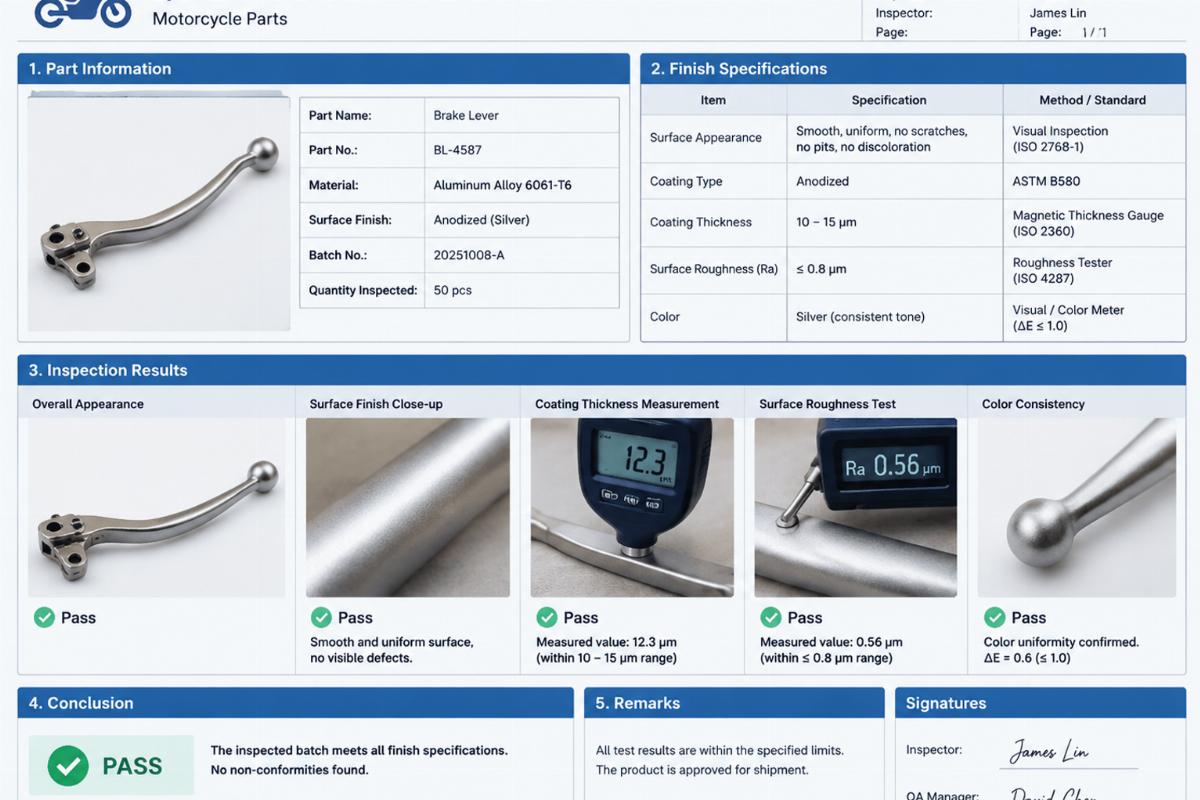Screen dimensions: 1200x800
Task: Click the Coating Type row label
Action: [x=686, y=181]
